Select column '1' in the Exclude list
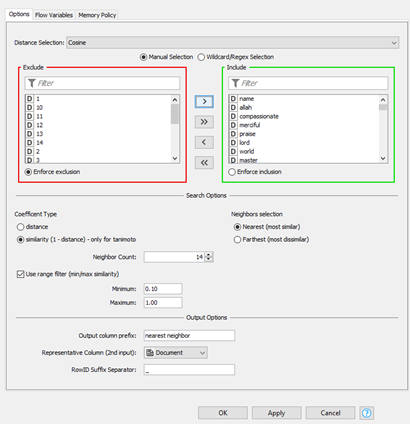Viewport: 410px width, 424px height. point(98,99)
